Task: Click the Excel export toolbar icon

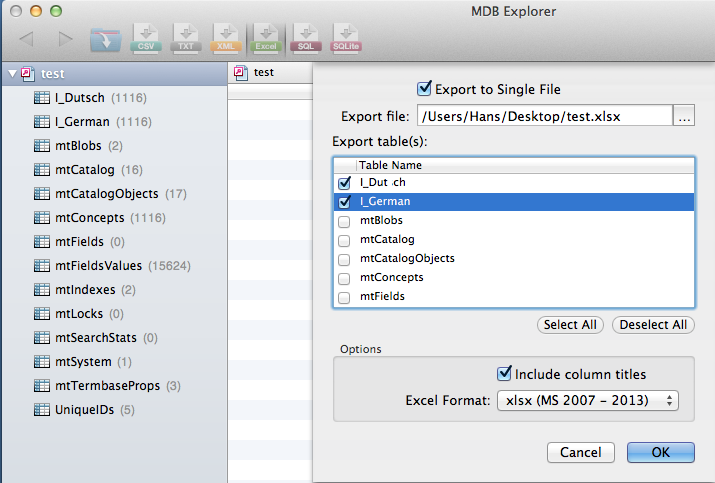Action: point(267,39)
